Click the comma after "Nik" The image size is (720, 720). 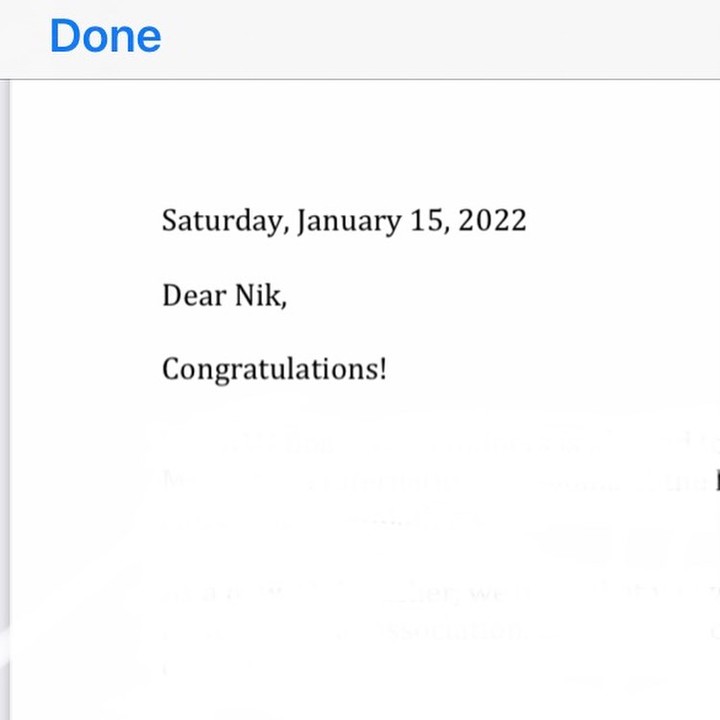(284, 302)
